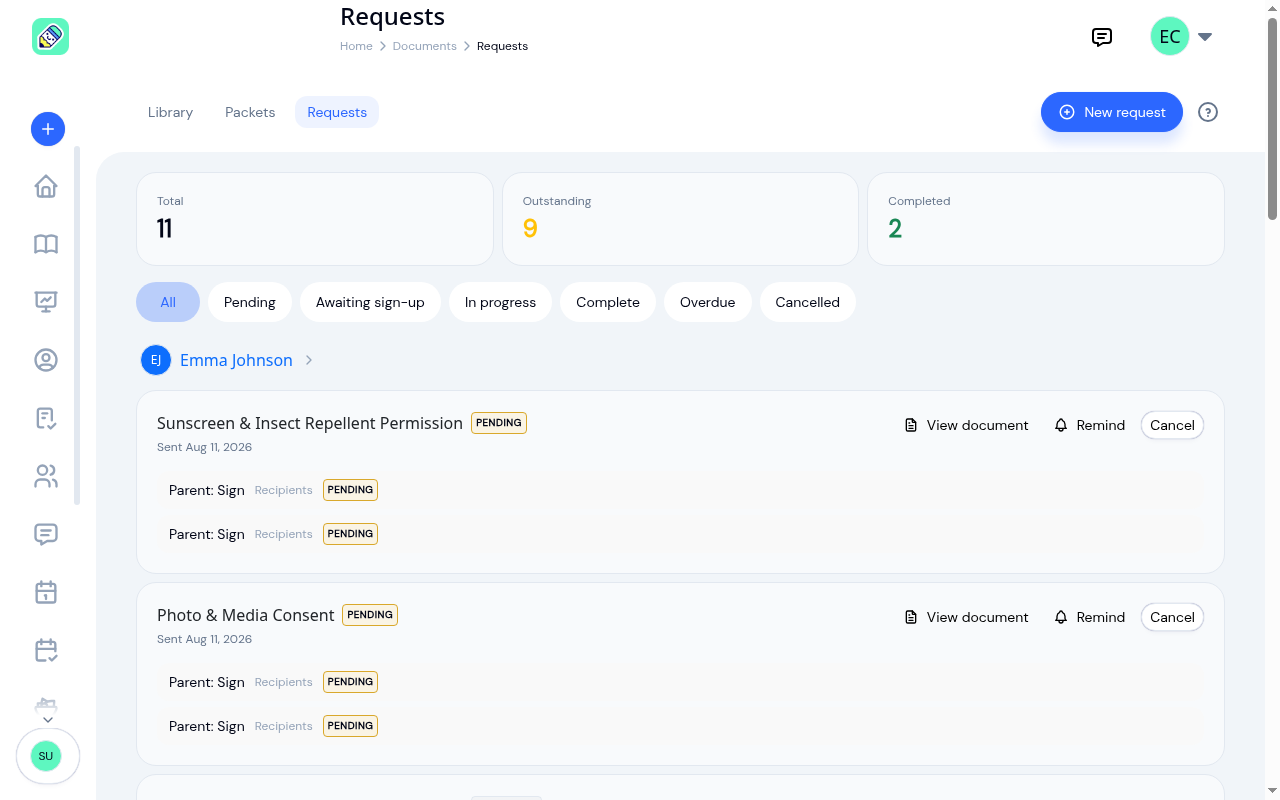Expand the sidebar with the down chevron
This screenshot has width=1280, height=800.
pos(47,719)
